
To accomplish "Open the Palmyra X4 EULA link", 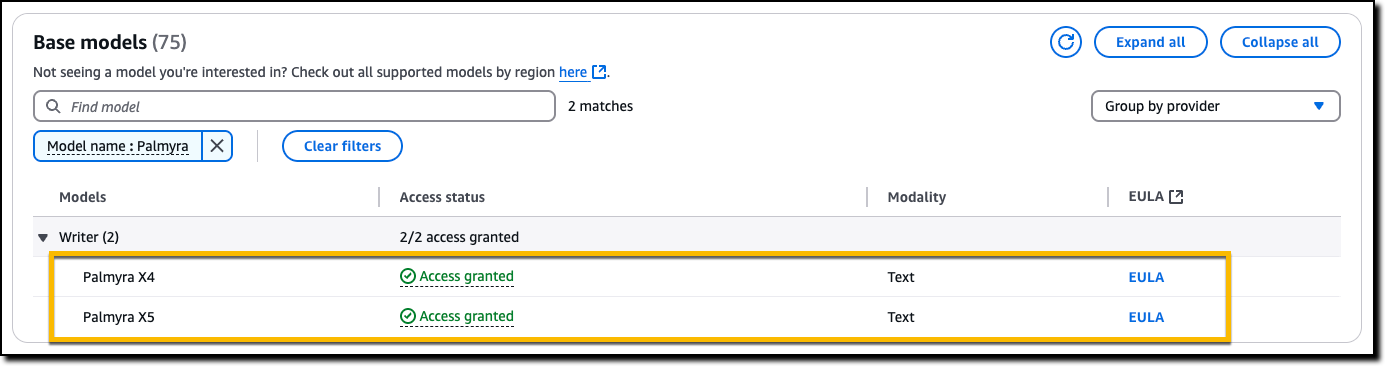I will coord(1146,277).
